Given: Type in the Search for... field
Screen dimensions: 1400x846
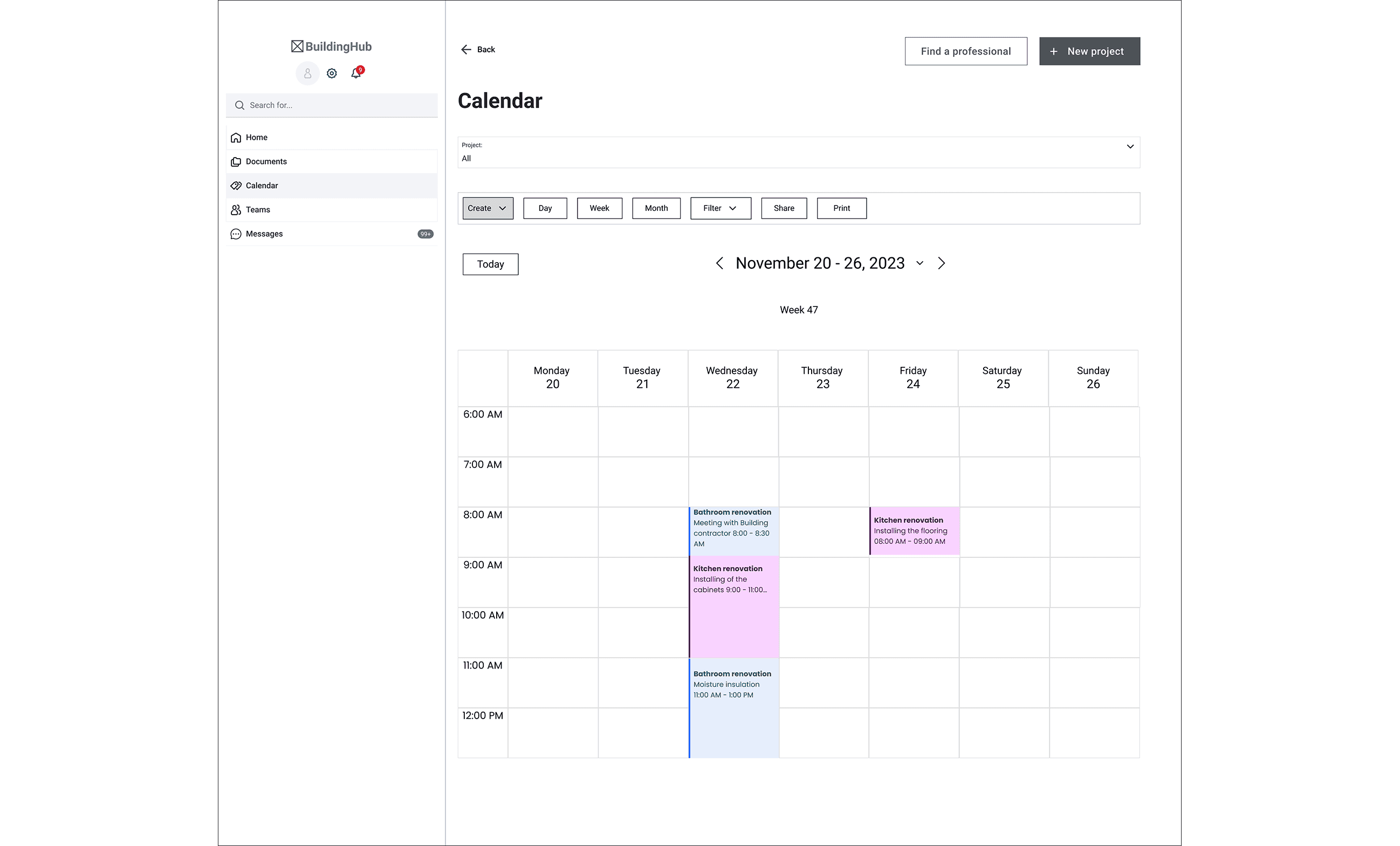Looking at the screenshot, I should [x=332, y=105].
